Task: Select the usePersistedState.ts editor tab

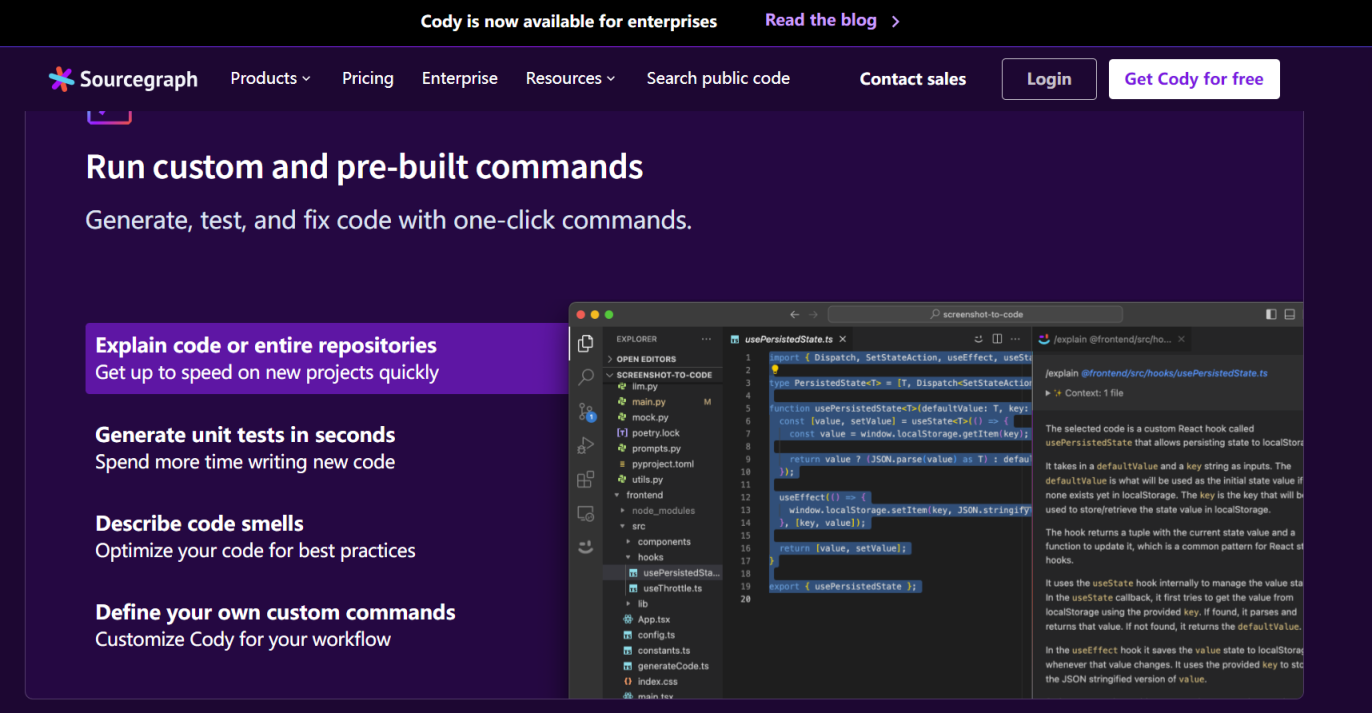Action: [789, 340]
